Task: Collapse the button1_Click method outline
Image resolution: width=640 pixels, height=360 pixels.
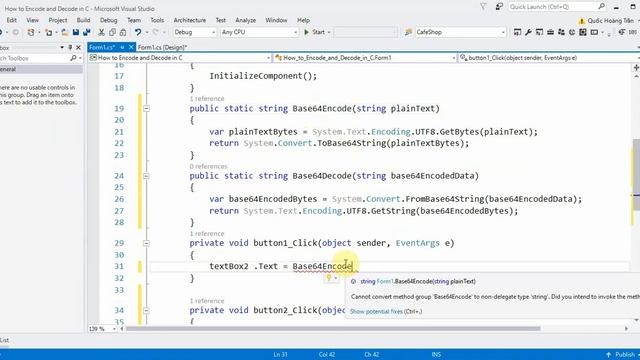Action: coord(146,243)
